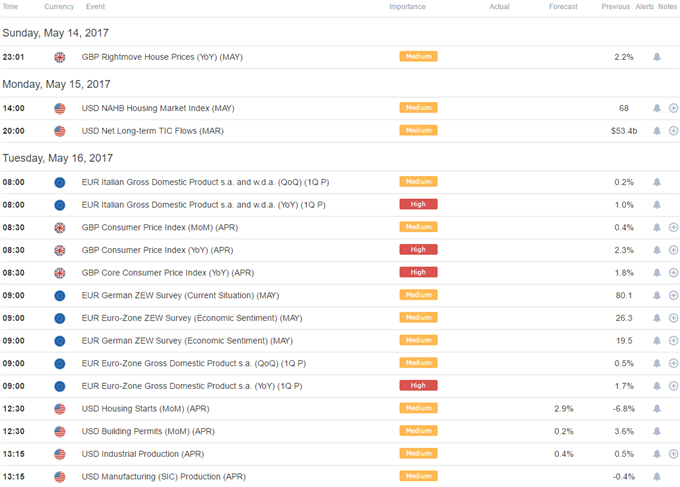This screenshot has height=487, width=680.
Task: Click High badge on Italian GDP (YoY) row
Action: [418, 204]
